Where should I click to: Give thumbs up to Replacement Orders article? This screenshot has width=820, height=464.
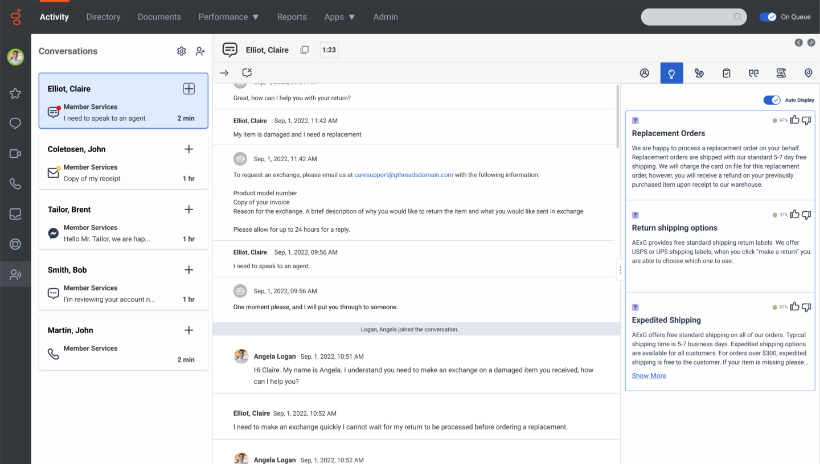pyautogui.click(x=795, y=120)
